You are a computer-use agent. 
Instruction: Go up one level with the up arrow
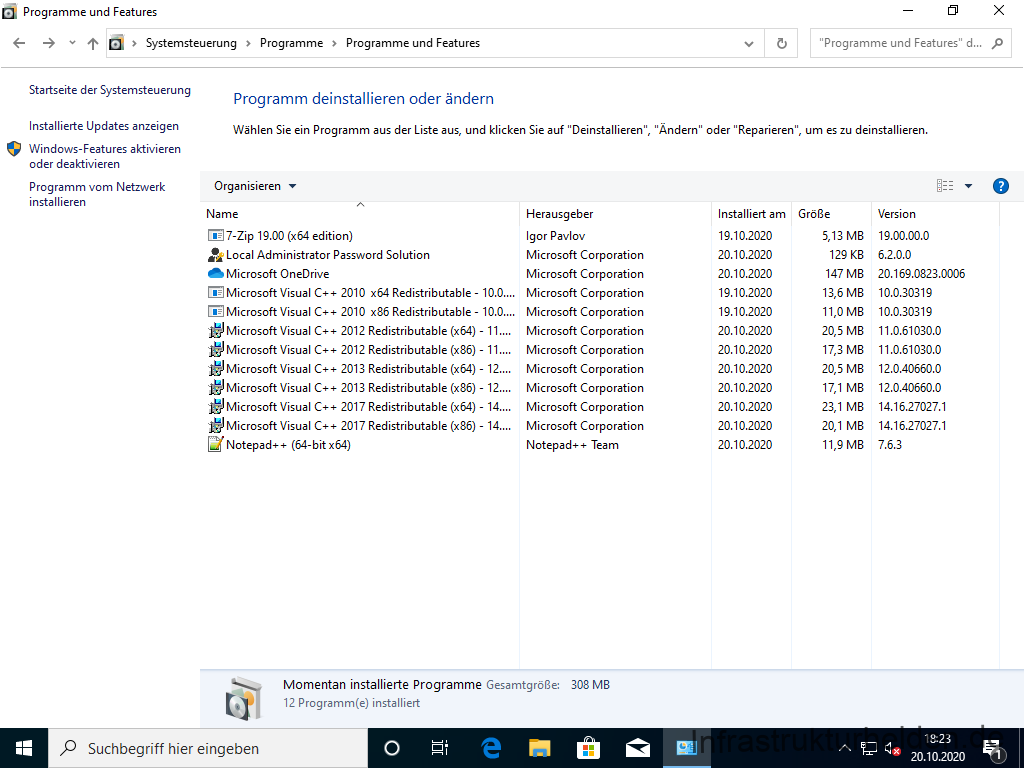(93, 43)
